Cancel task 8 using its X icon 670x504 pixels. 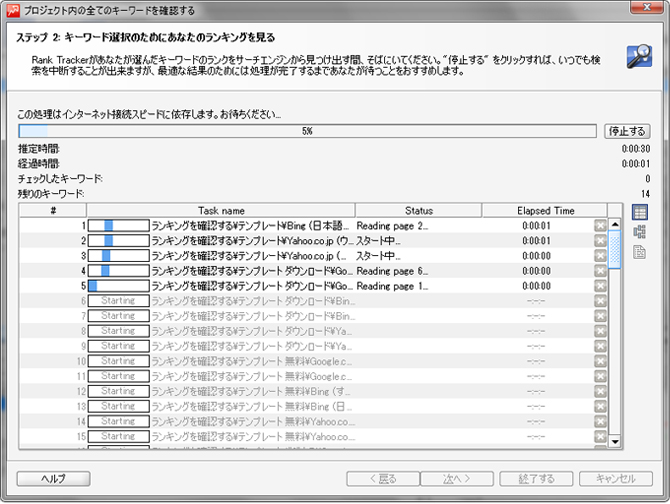600,331
